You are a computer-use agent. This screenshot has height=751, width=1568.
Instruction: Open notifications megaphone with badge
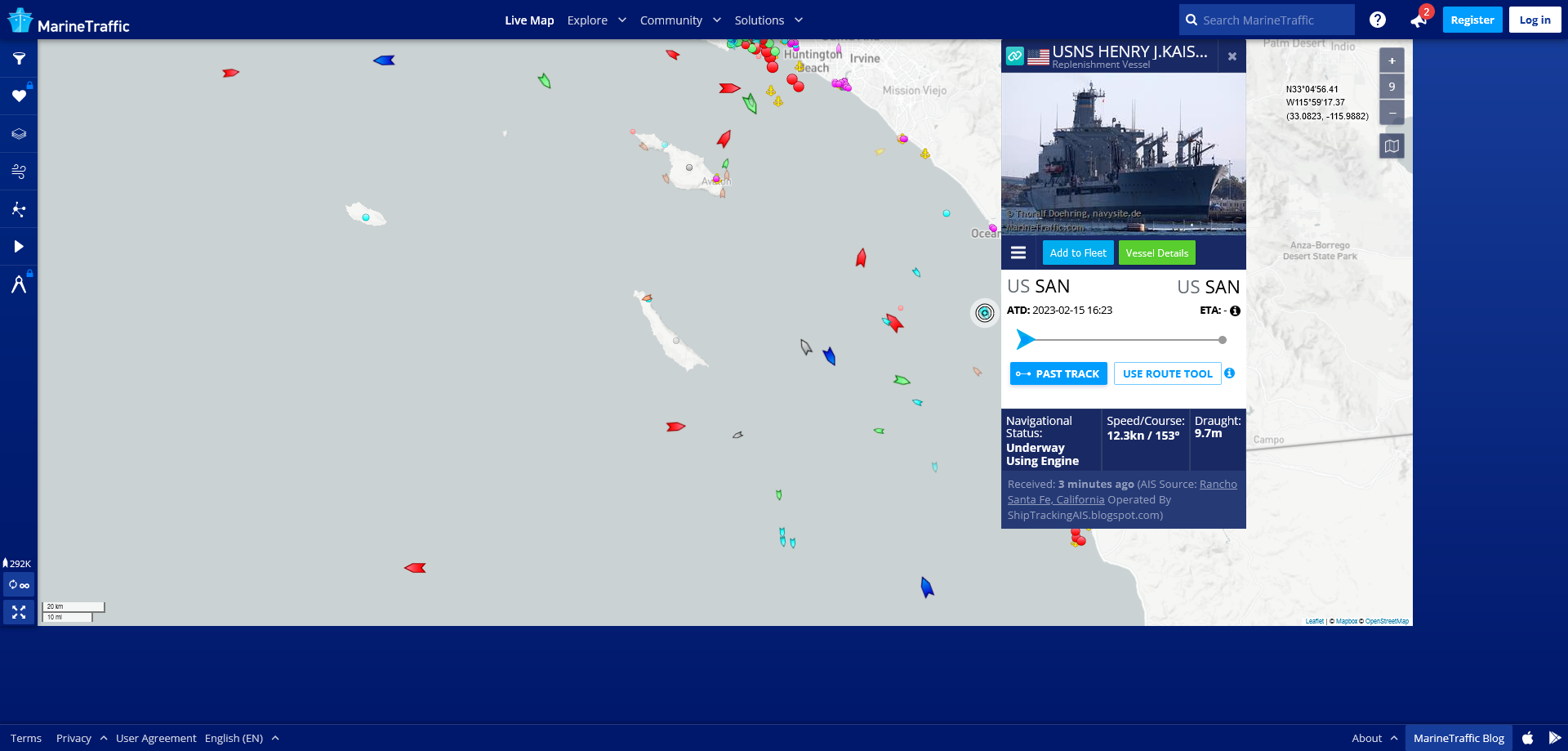tap(1419, 20)
